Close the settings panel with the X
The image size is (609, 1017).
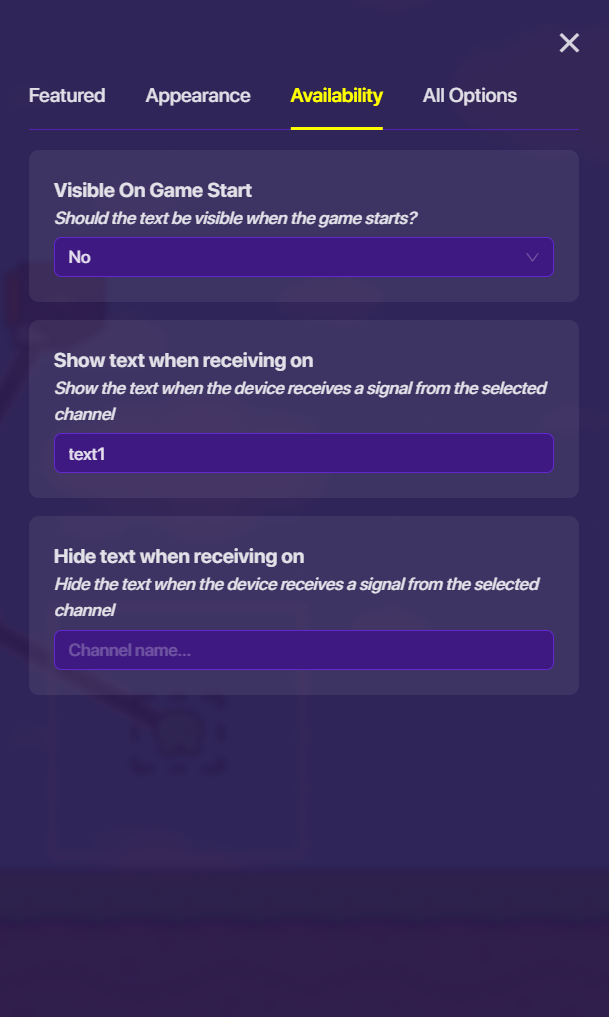tap(569, 43)
